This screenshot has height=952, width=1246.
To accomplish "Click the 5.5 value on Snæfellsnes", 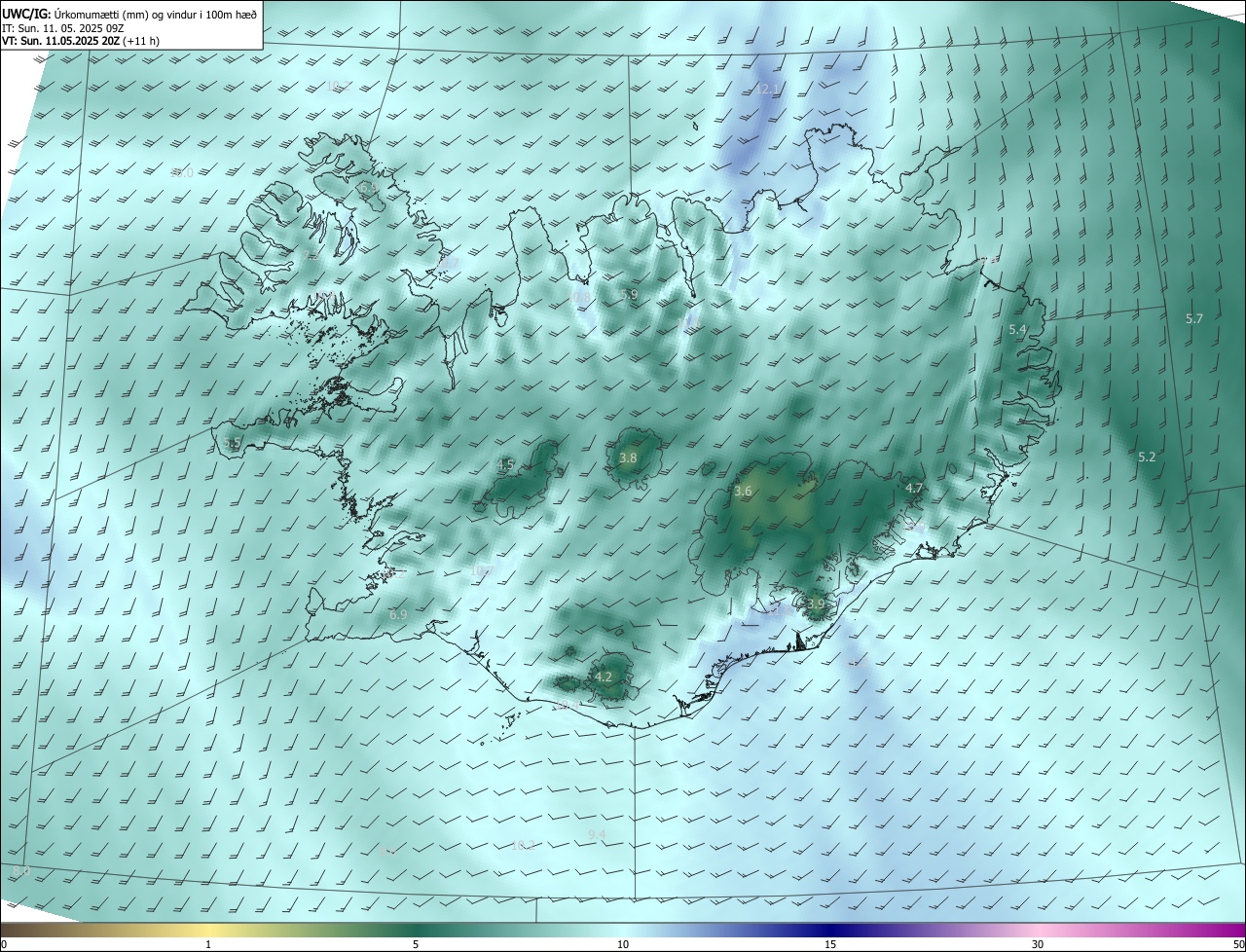I will click(232, 443).
